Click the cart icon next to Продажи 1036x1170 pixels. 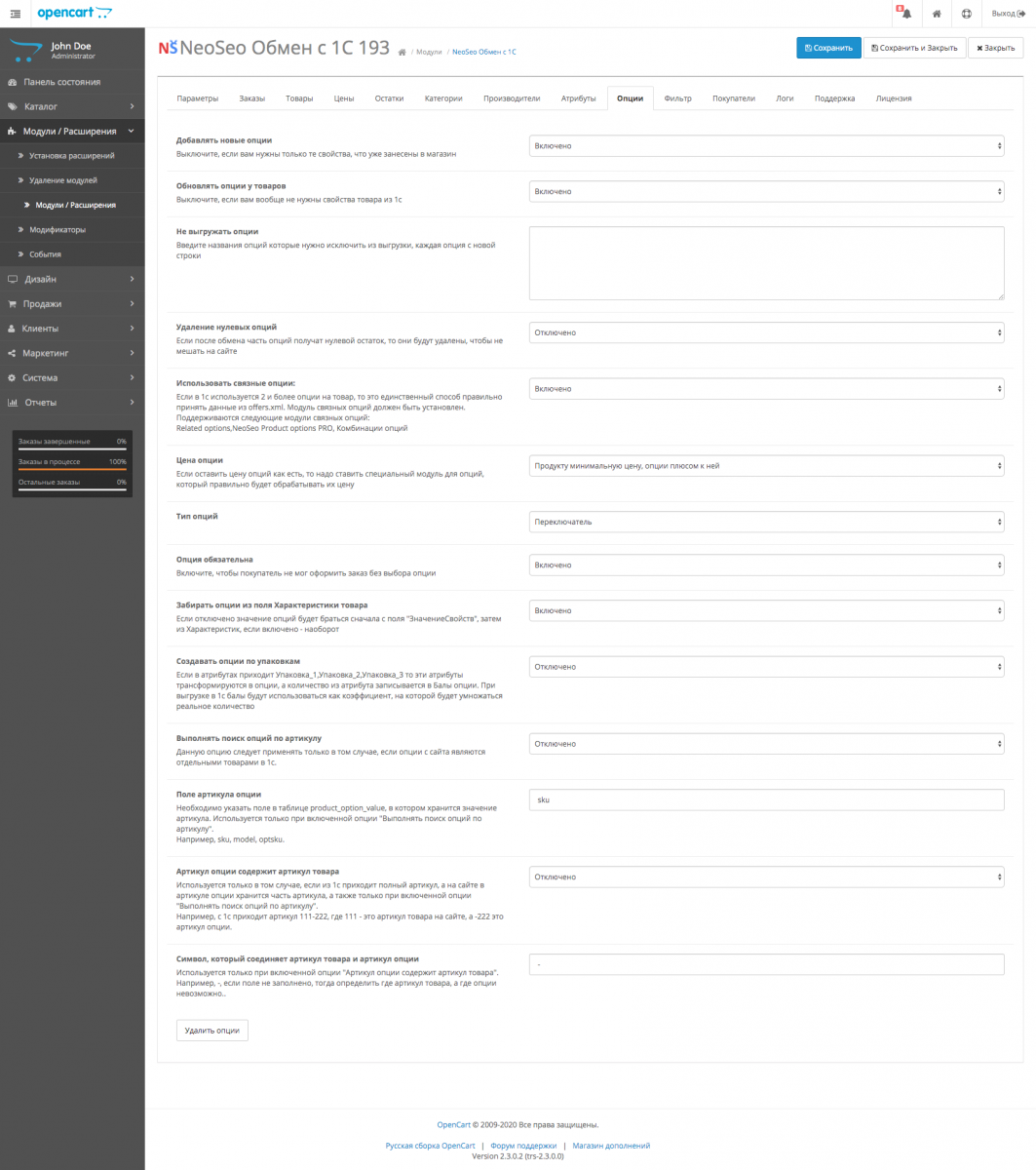13,303
